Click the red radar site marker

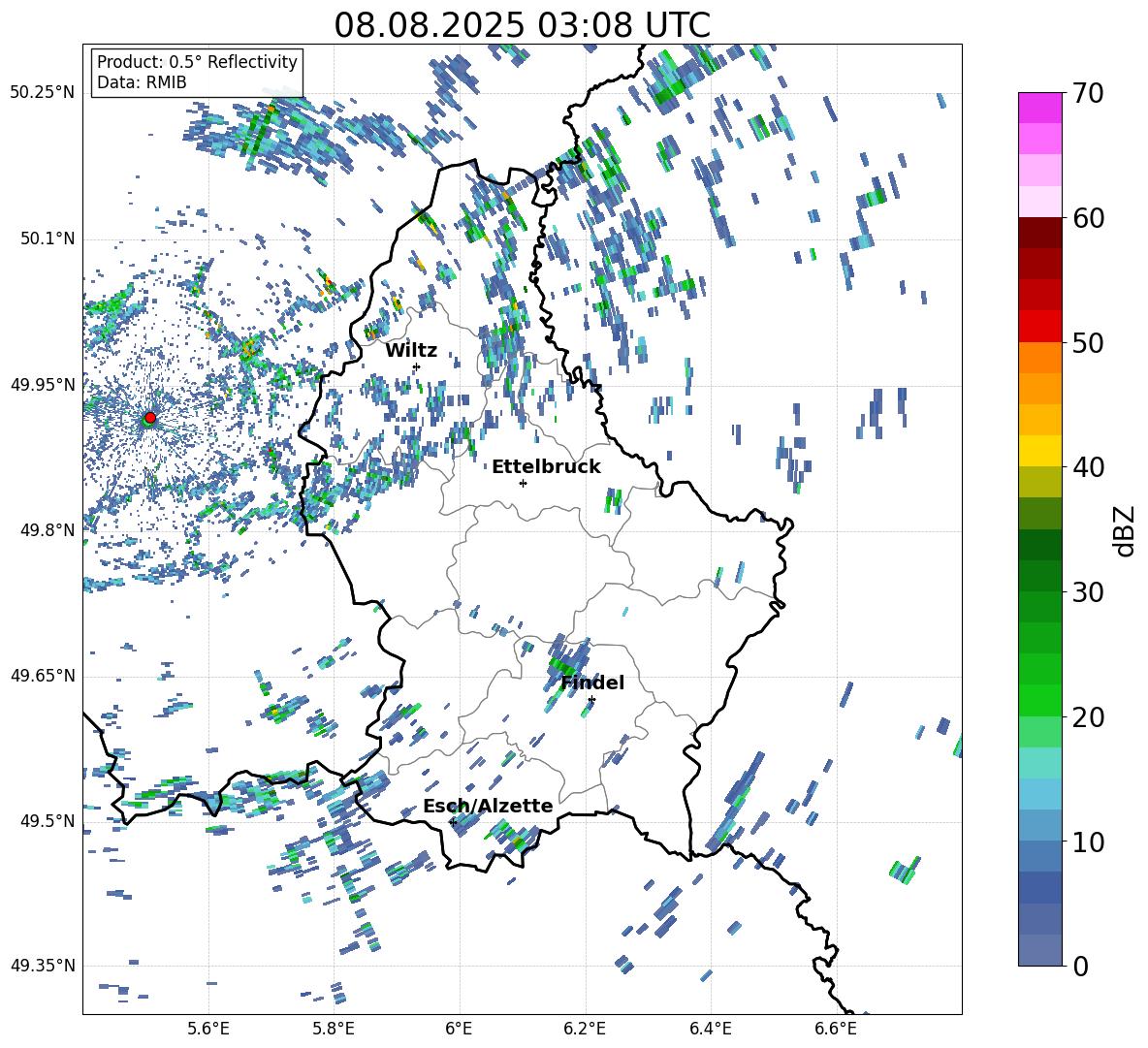(x=150, y=418)
